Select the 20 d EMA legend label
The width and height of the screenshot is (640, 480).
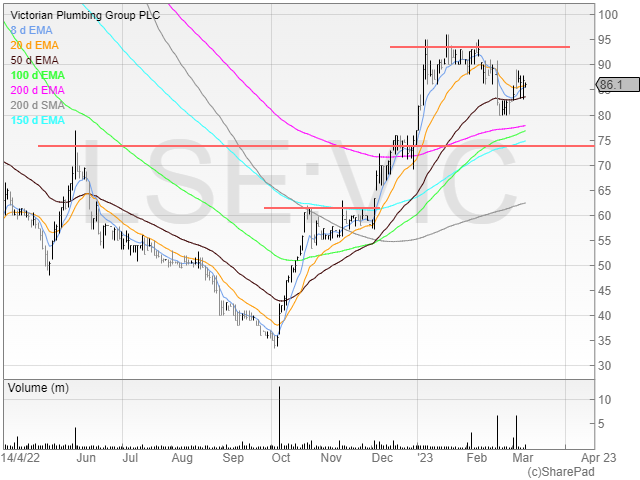[x=35, y=45]
